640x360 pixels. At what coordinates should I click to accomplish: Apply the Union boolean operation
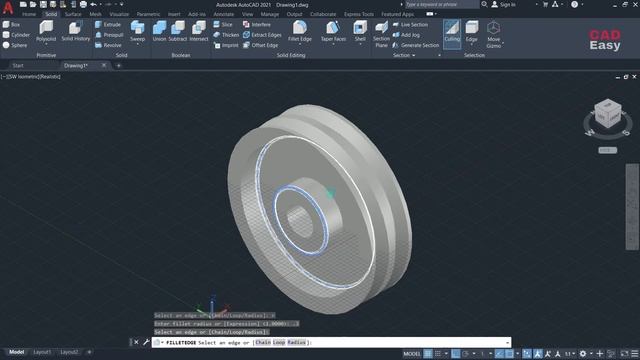(x=159, y=31)
